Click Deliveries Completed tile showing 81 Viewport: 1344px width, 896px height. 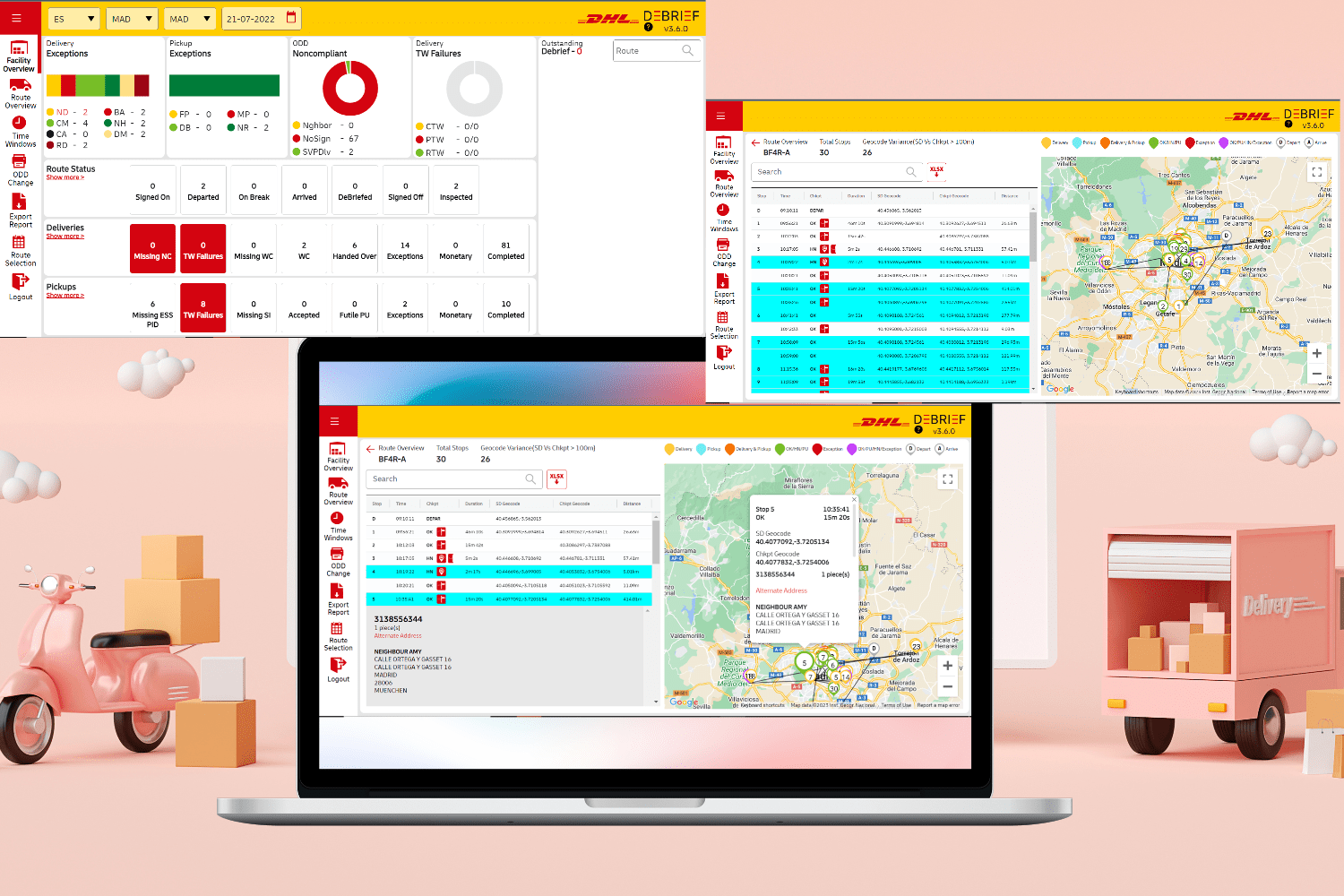click(506, 249)
